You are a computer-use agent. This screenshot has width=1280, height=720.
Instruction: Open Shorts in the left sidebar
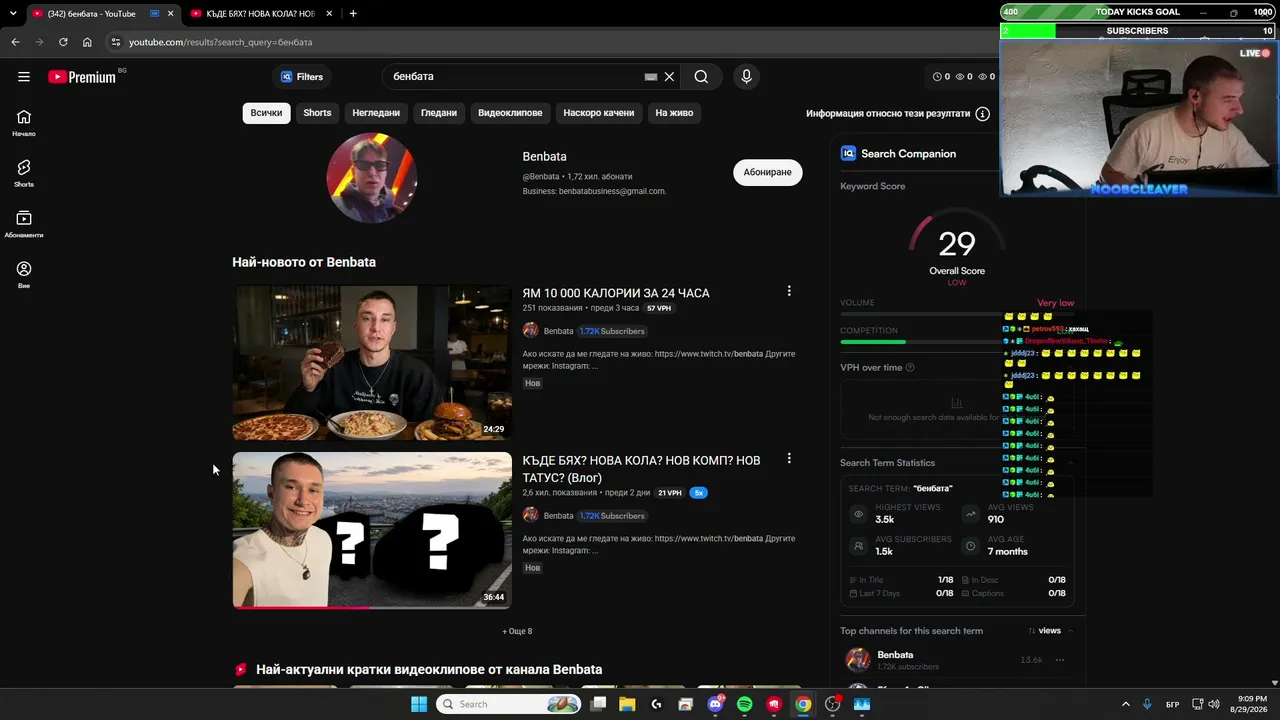(24, 174)
